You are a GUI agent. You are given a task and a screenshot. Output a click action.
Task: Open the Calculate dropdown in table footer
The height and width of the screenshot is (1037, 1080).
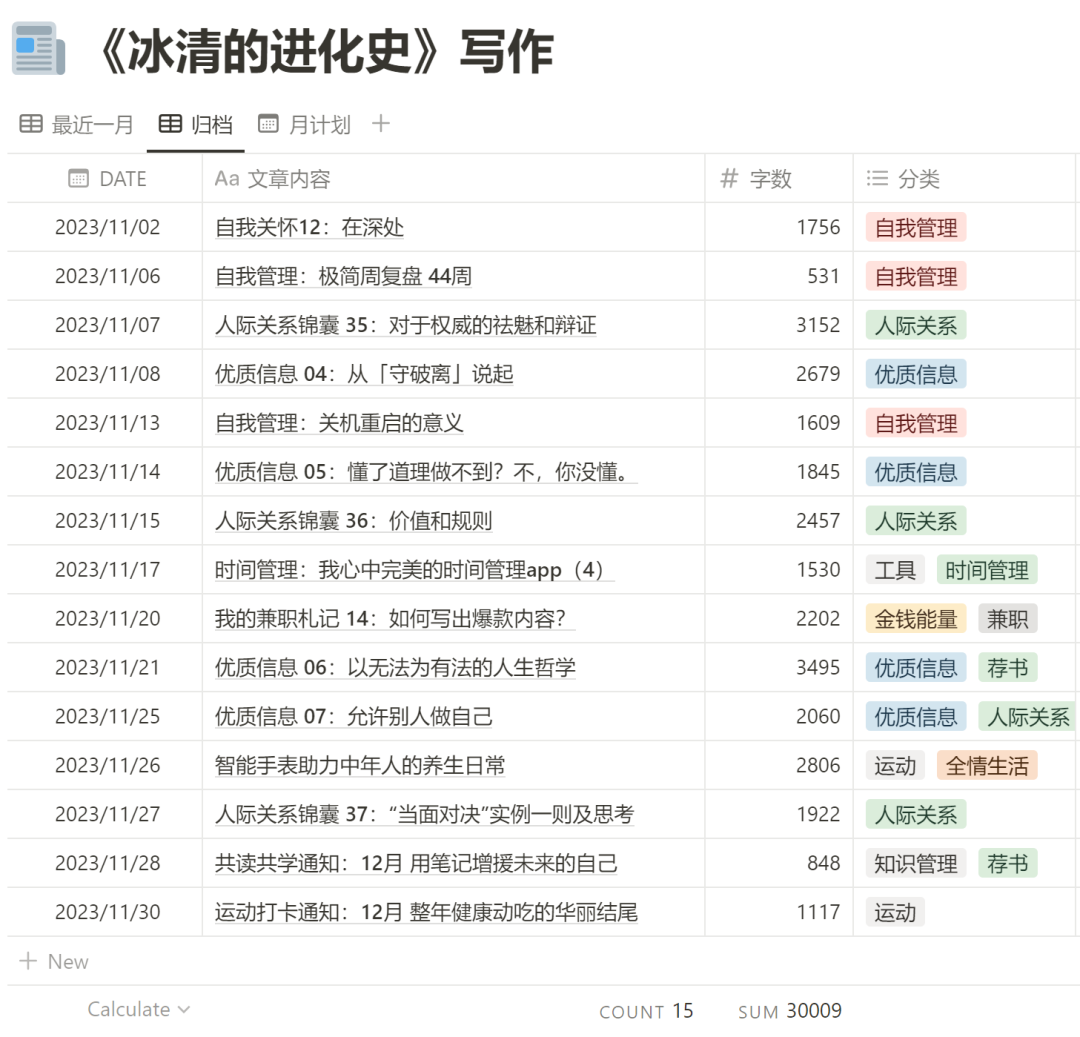pyautogui.click(x=138, y=1009)
